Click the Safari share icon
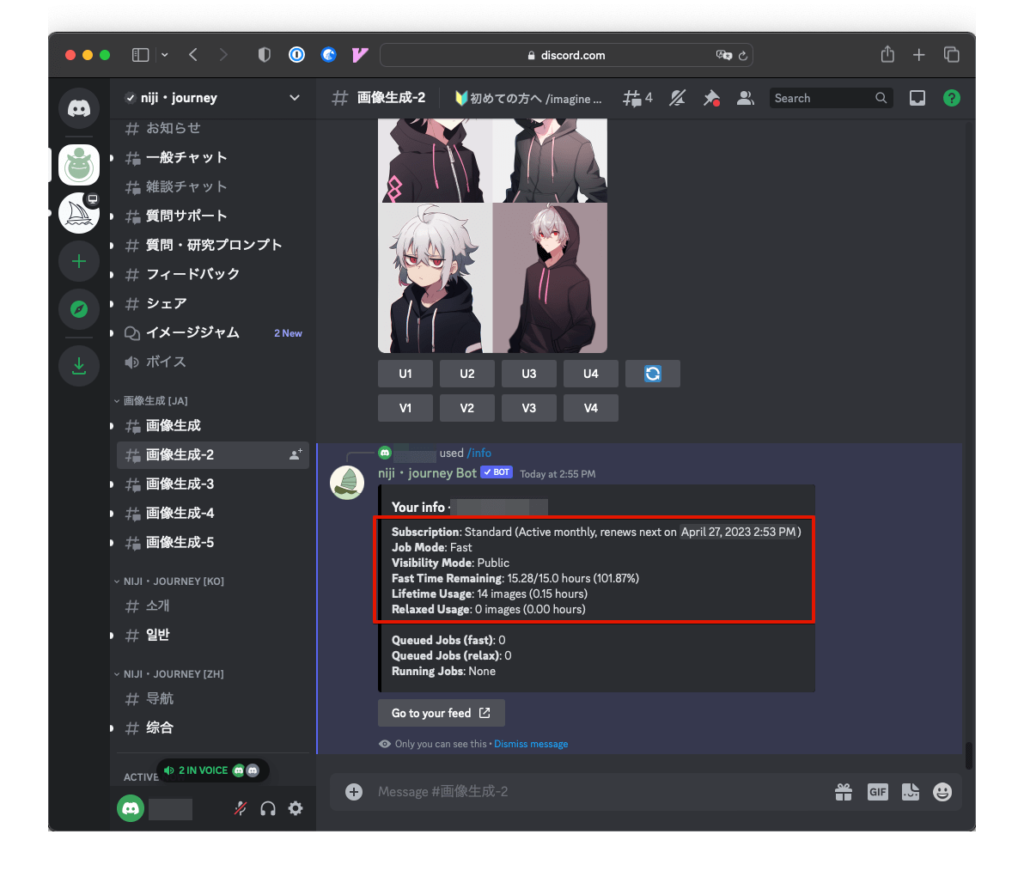This screenshot has height=895, width=1024. [887, 54]
